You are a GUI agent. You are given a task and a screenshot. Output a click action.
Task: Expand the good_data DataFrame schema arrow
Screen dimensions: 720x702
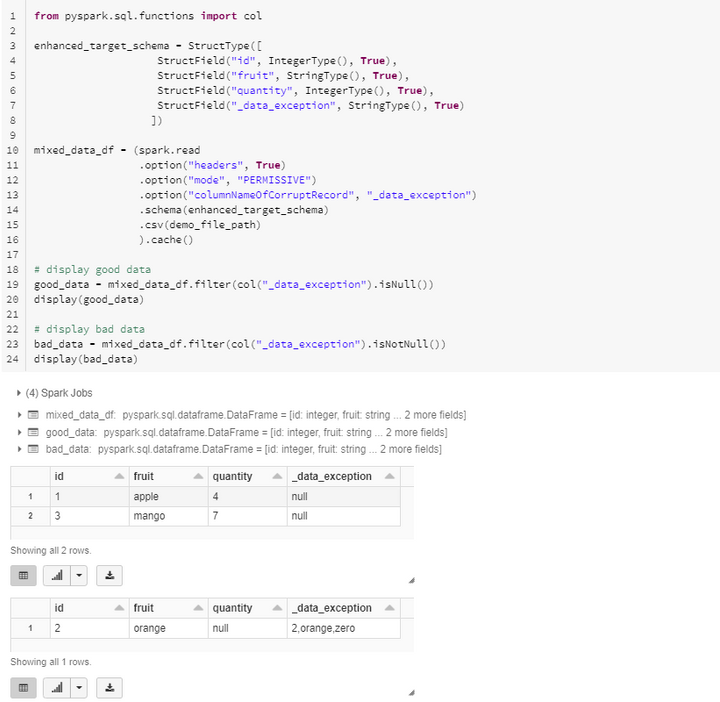(x=19, y=432)
